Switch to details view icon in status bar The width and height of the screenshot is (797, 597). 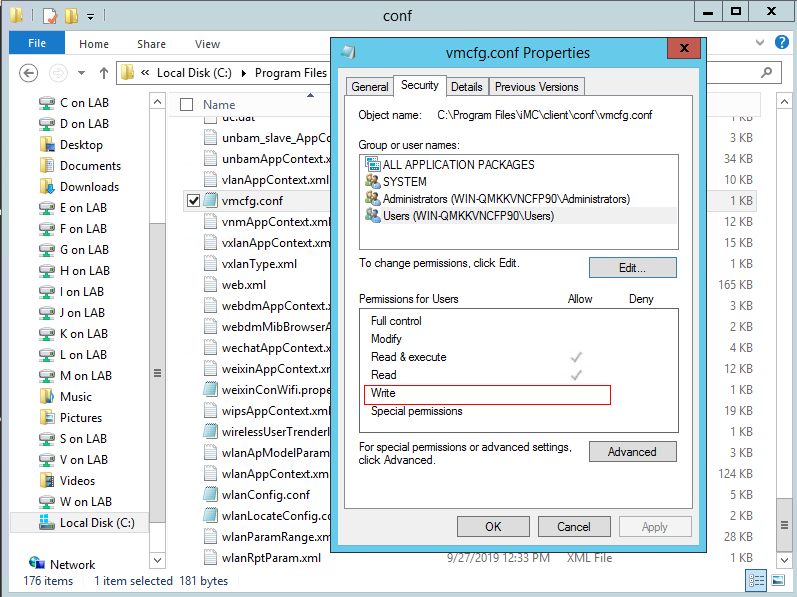tap(756, 580)
